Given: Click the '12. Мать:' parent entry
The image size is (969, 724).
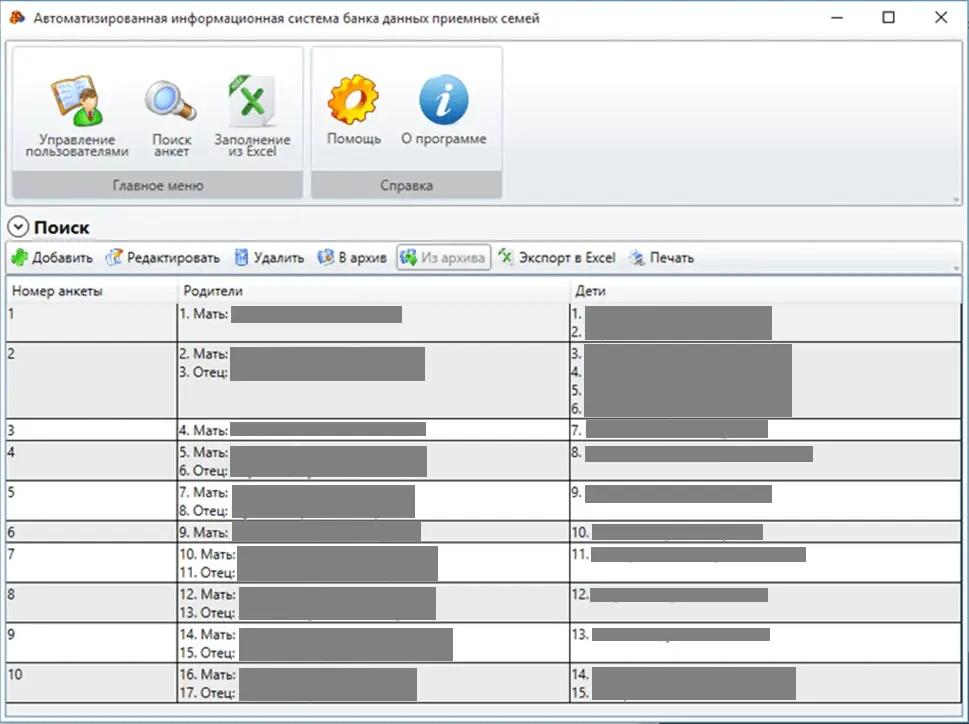Looking at the screenshot, I should (208, 594).
